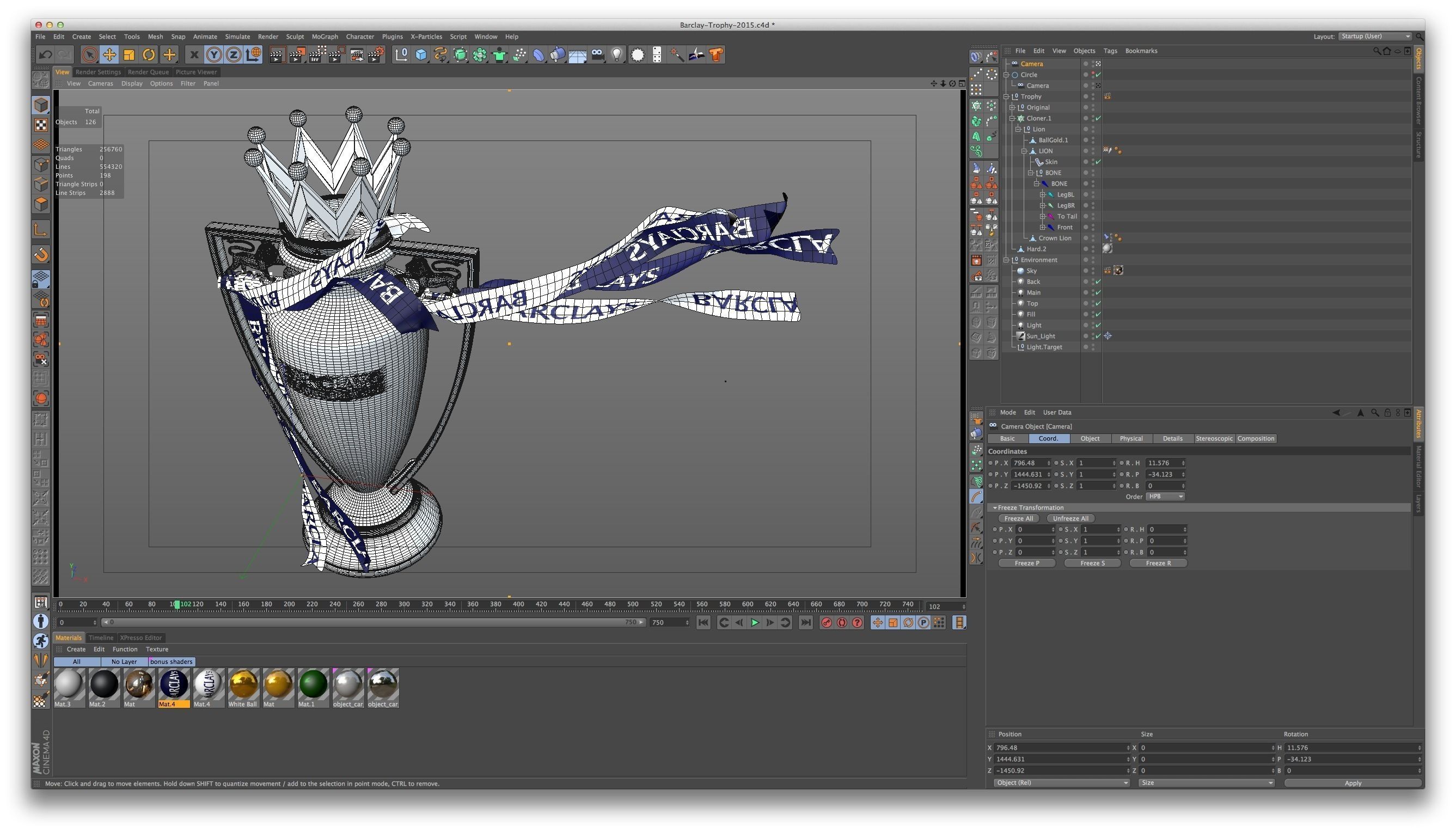1456x832 pixels.
Task: Select the Live Selection tool
Action: click(x=89, y=55)
